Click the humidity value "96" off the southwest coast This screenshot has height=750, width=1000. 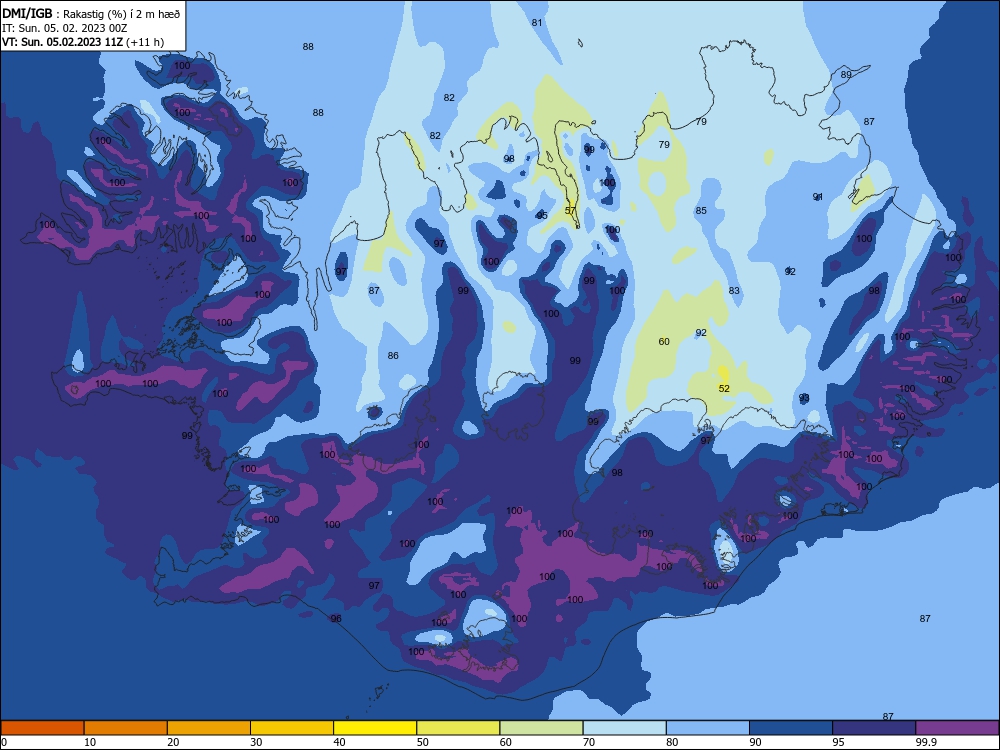(336, 619)
